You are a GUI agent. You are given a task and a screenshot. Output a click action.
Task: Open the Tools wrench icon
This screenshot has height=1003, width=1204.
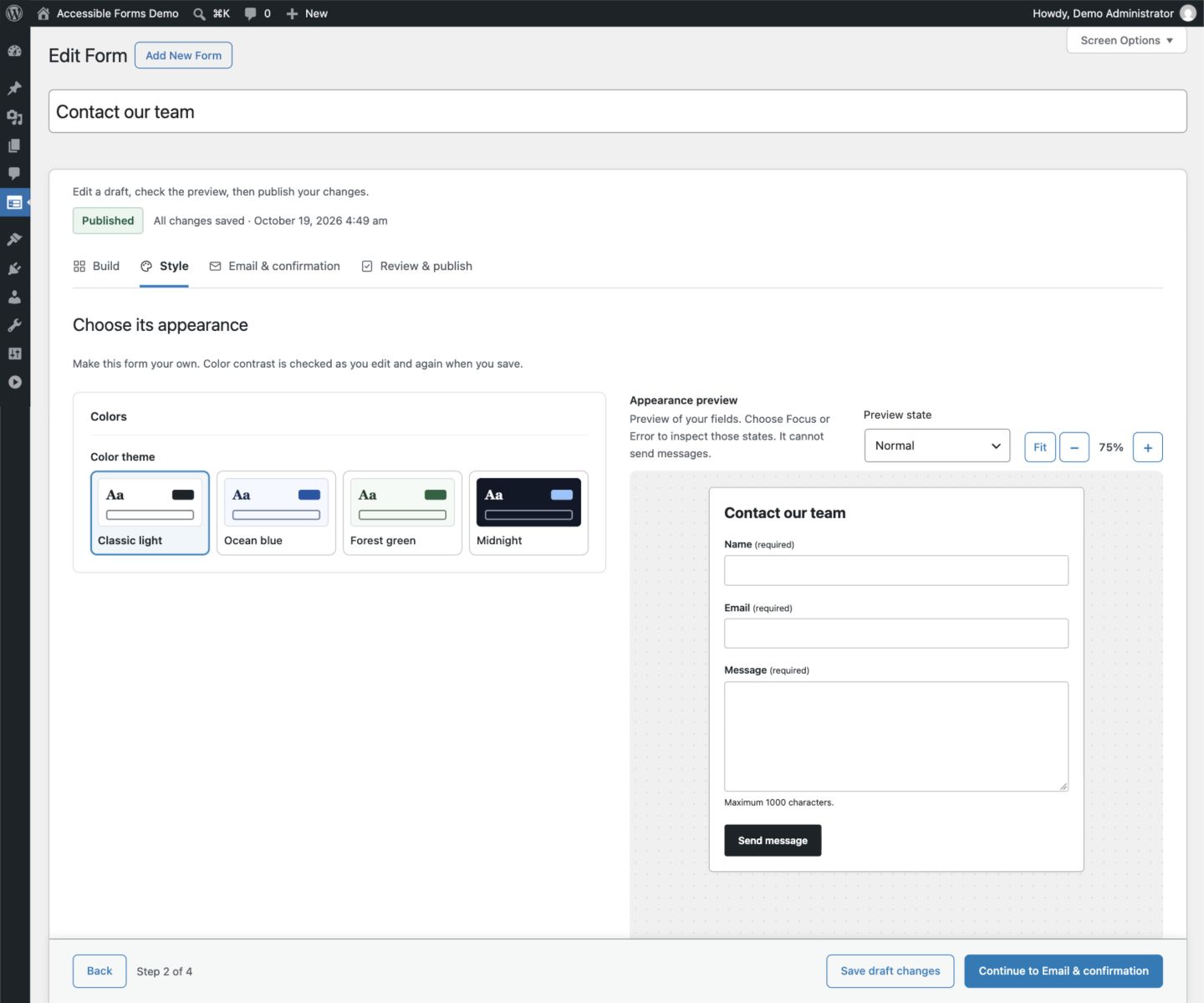click(14, 325)
